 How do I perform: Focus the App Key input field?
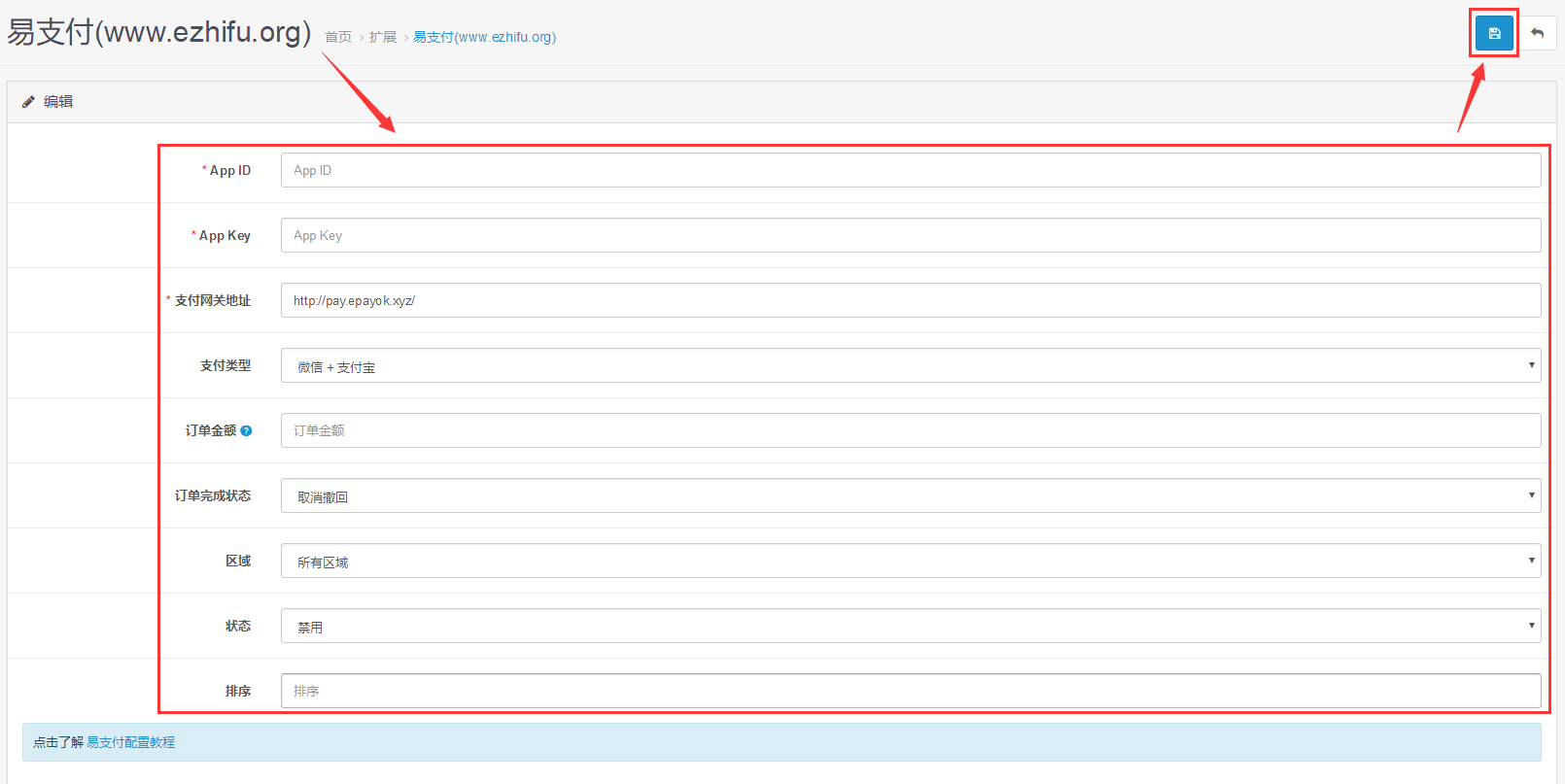(x=911, y=235)
